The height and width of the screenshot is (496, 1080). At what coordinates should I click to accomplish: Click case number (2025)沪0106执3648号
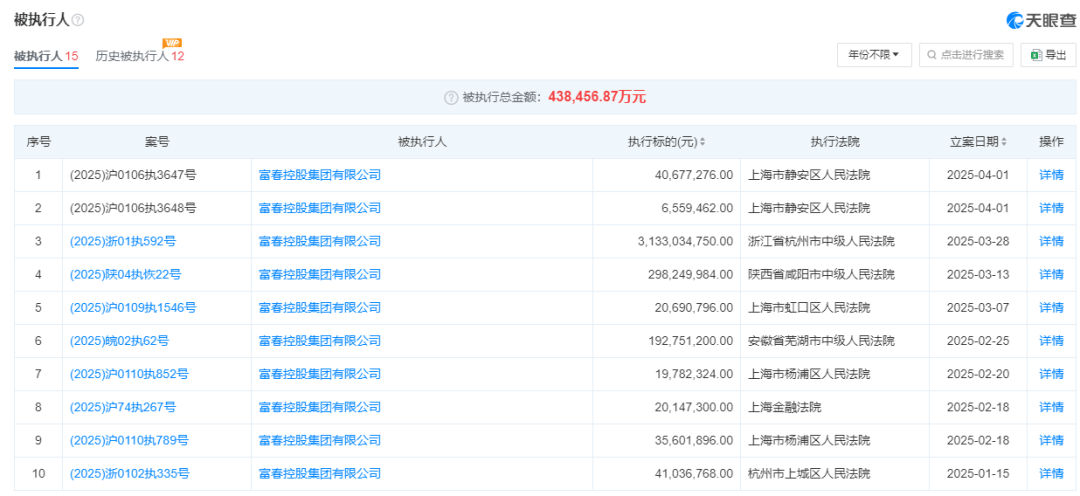[133, 208]
